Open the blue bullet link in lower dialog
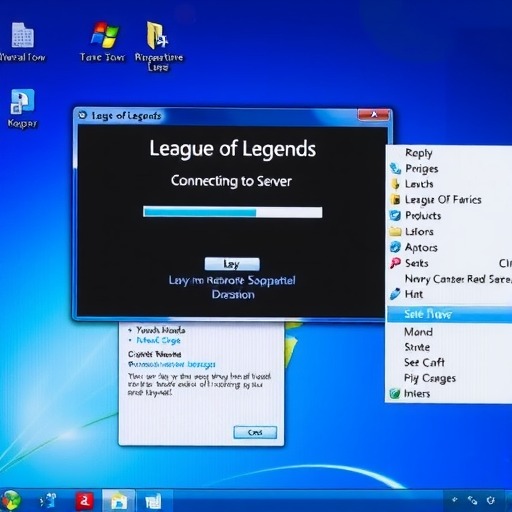This screenshot has height=512, width=512. coord(158,341)
